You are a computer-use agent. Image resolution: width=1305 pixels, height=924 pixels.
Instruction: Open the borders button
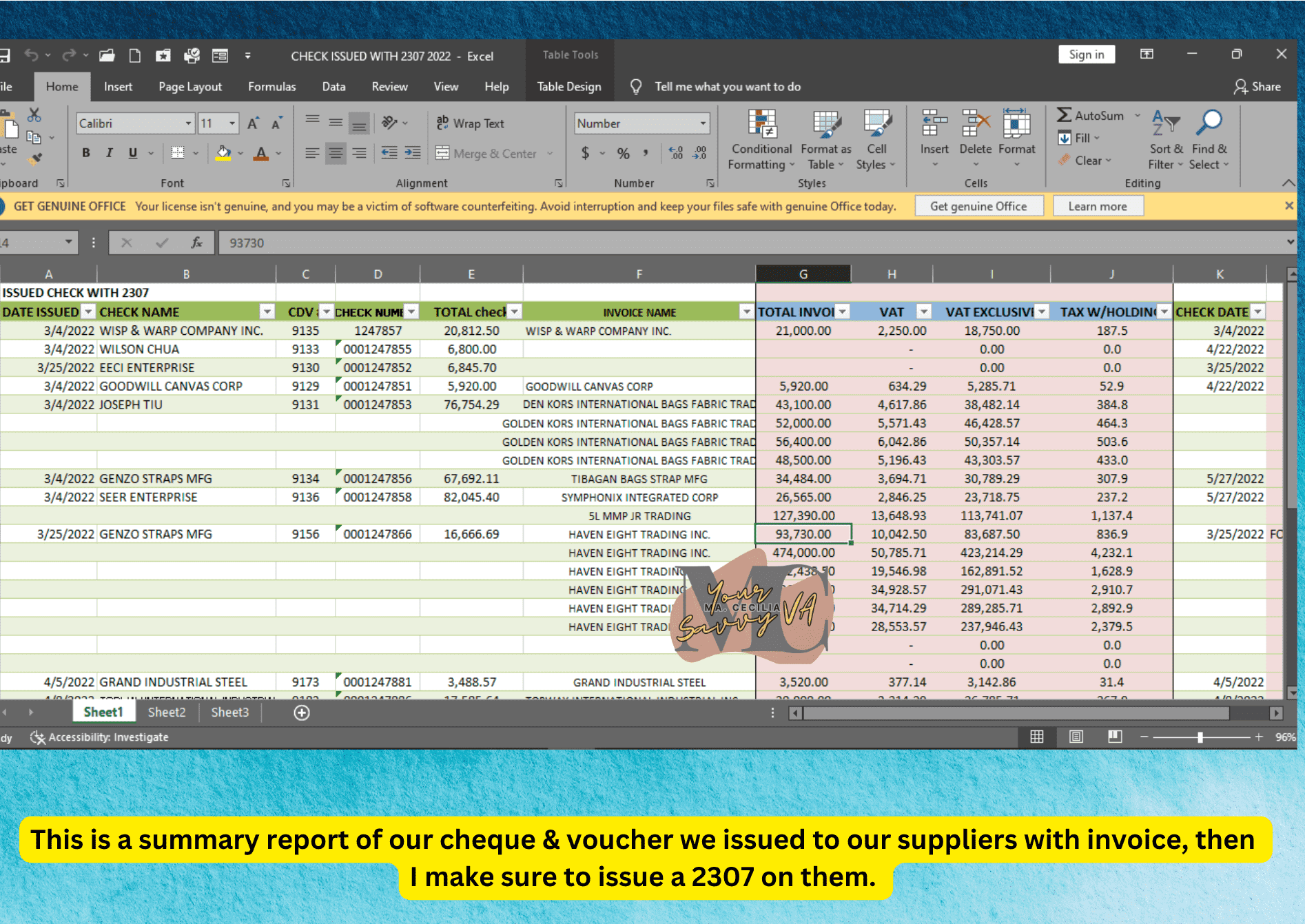click(x=178, y=153)
